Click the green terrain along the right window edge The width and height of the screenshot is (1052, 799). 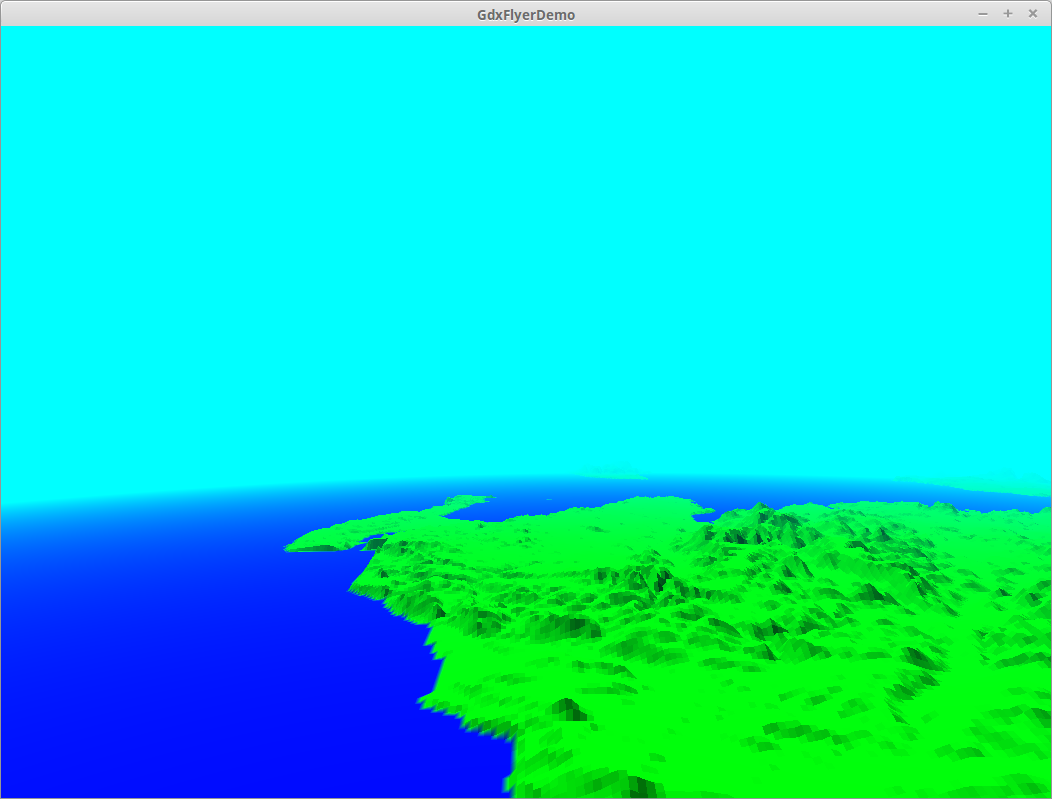pyautogui.click(x=1040, y=620)
